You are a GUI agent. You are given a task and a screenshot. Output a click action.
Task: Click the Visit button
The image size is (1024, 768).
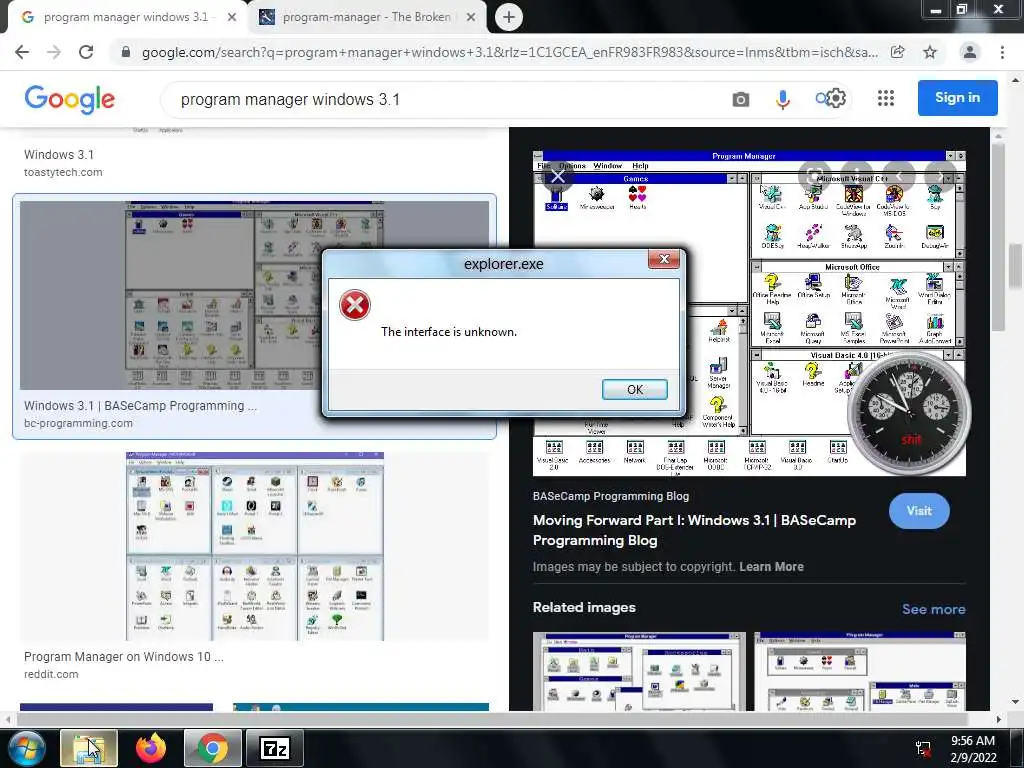click(x=919, y=511)
